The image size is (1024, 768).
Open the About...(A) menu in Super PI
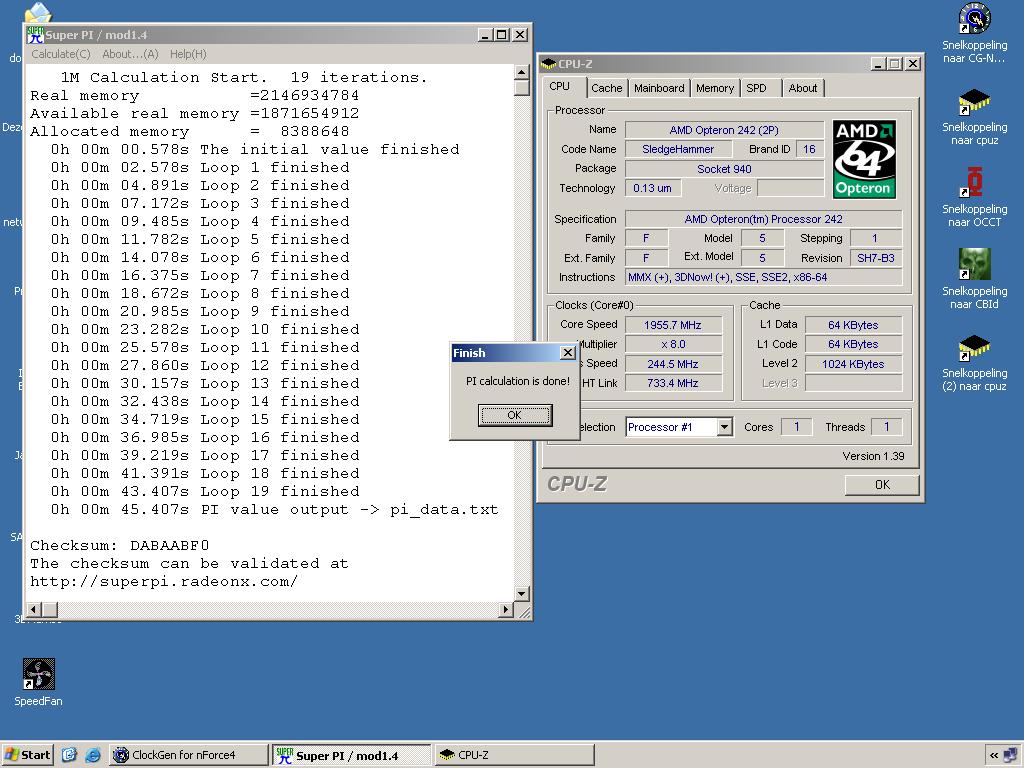(x=130, y=54)
